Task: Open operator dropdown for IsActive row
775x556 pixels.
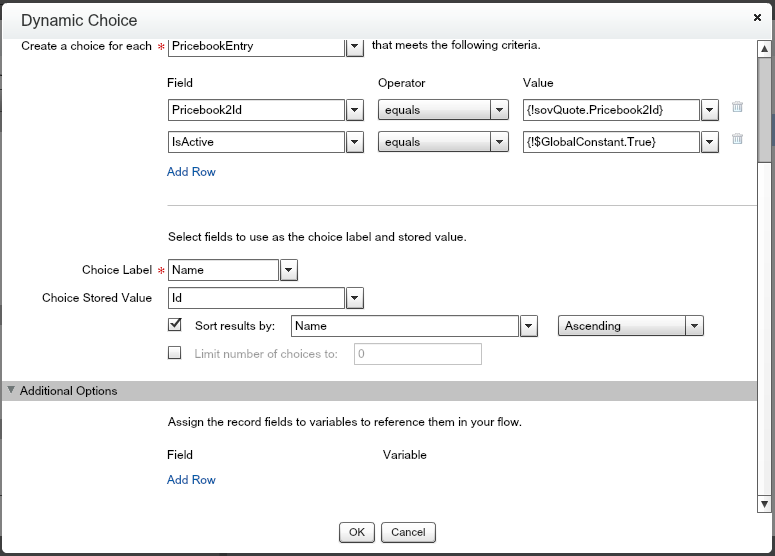Action: click(x=499, y=142)
